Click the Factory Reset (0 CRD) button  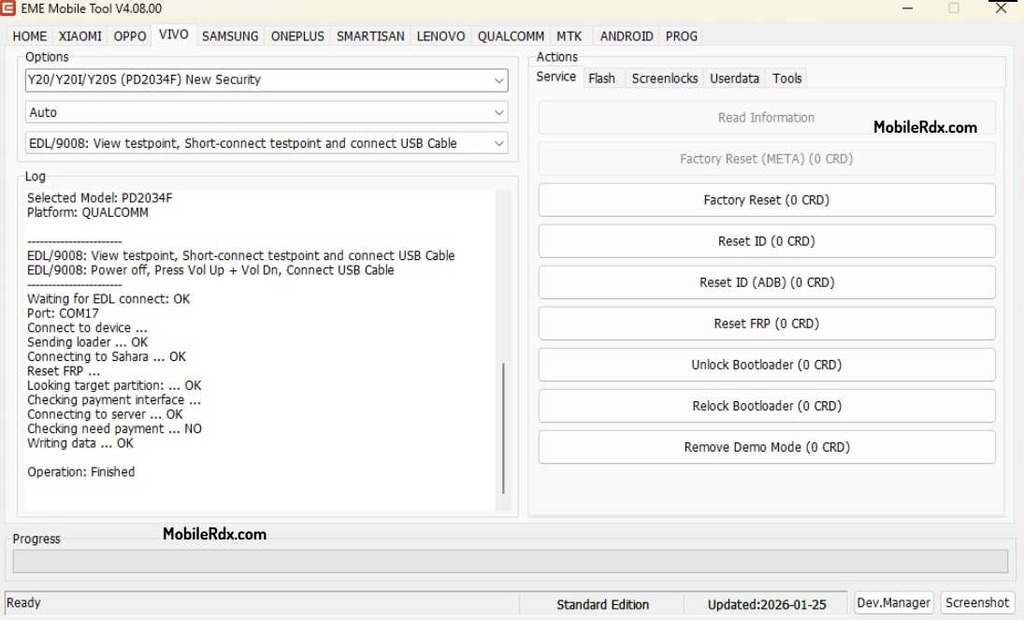tap(767, 200)
